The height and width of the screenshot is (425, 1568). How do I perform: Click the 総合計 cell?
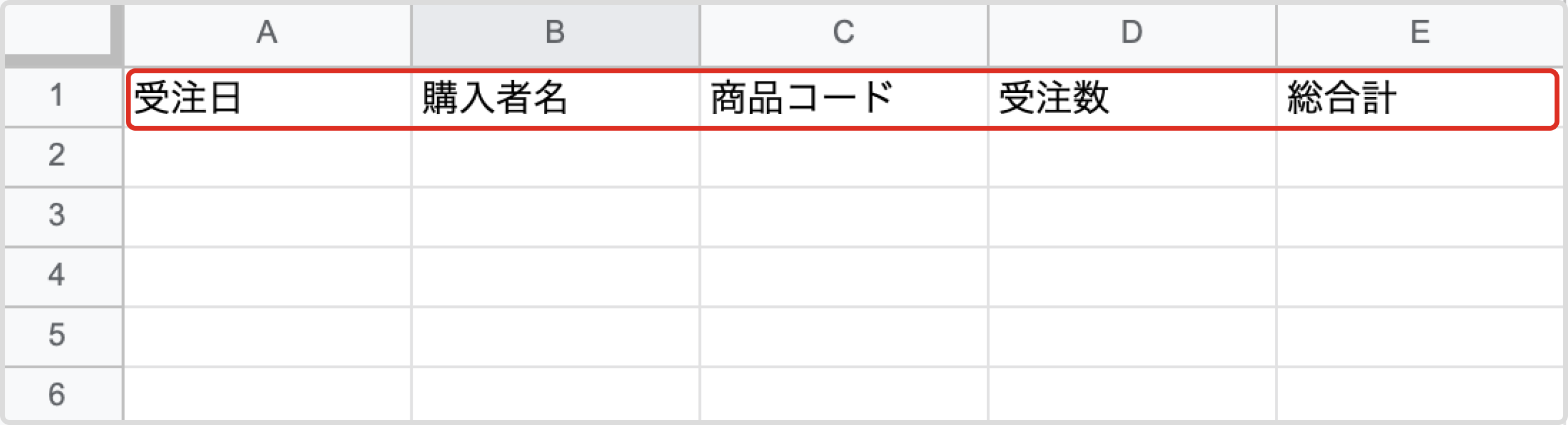(1420, 98)
